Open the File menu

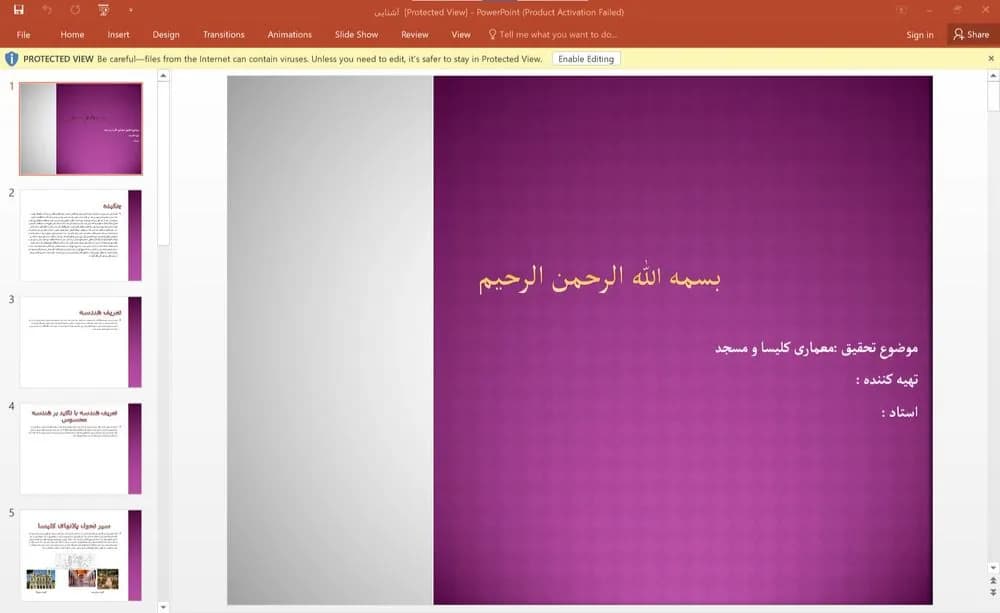(24, 34)
